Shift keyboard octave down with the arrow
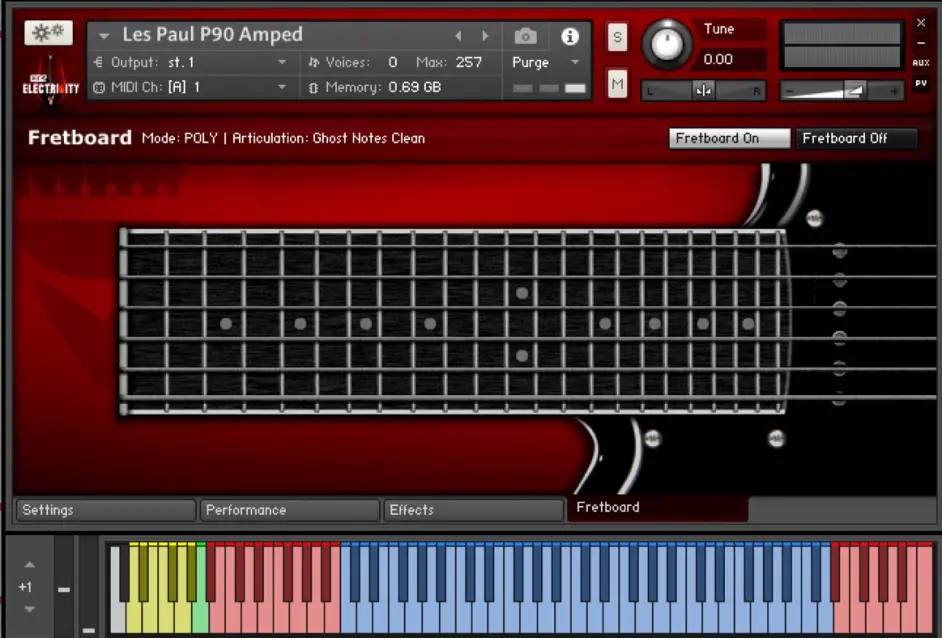The image size is (942, 638). click(x=29, y=609)
